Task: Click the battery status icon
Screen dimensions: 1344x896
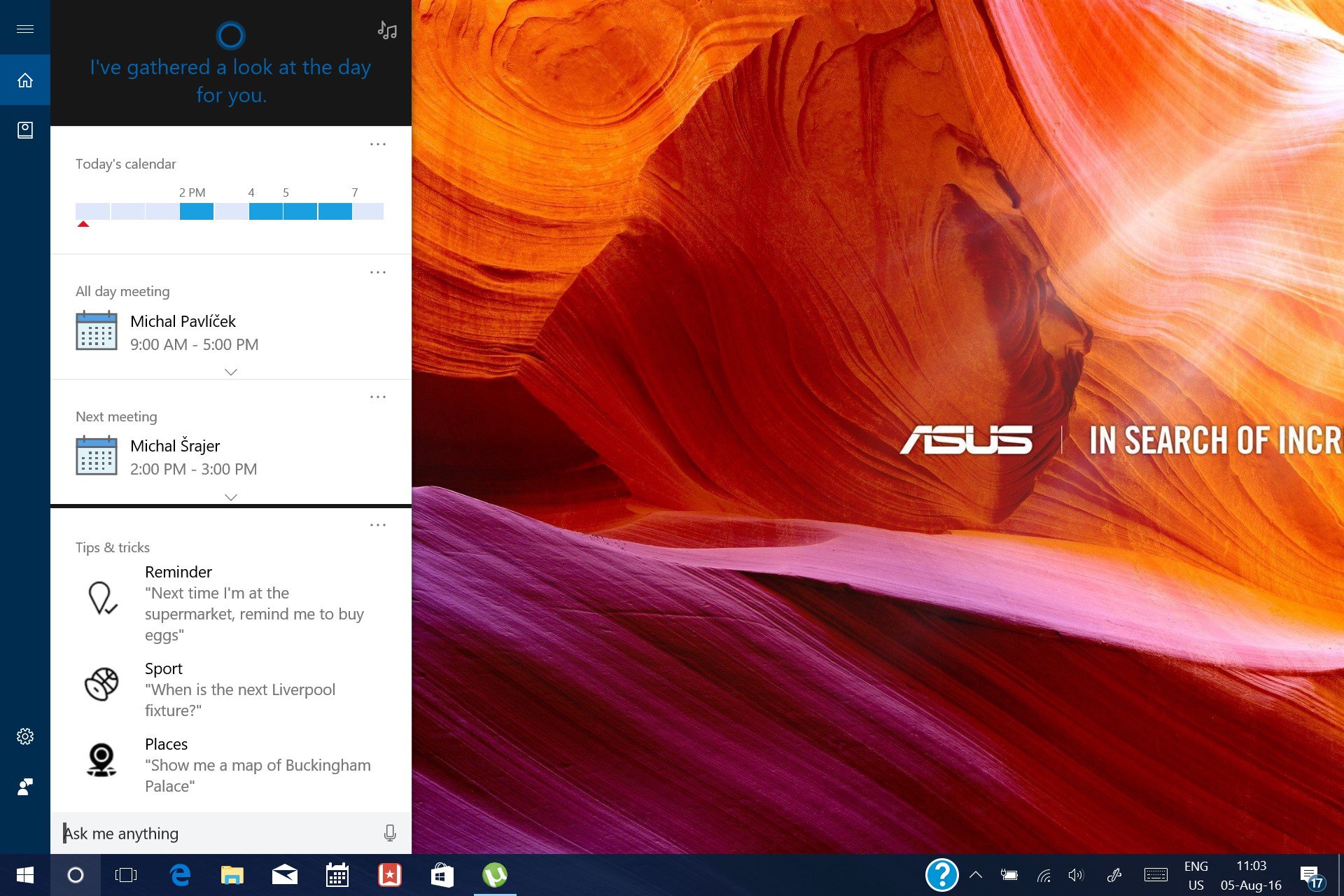Action: [x=1009, y=875]
